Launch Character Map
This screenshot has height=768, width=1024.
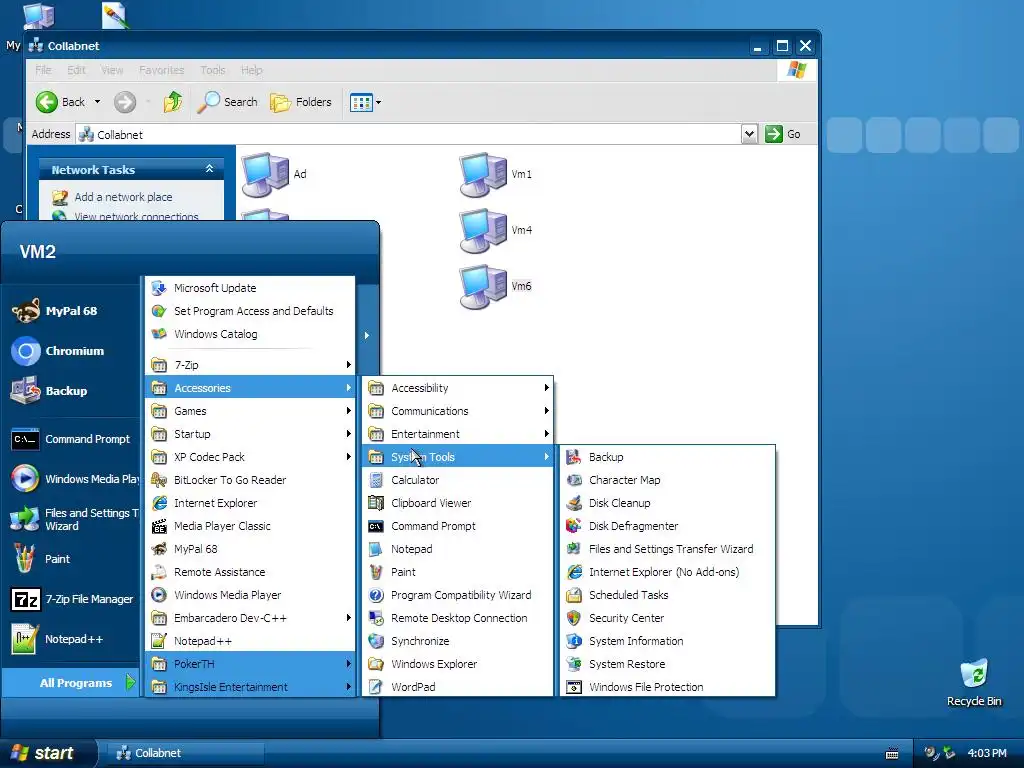pos(667,480)
